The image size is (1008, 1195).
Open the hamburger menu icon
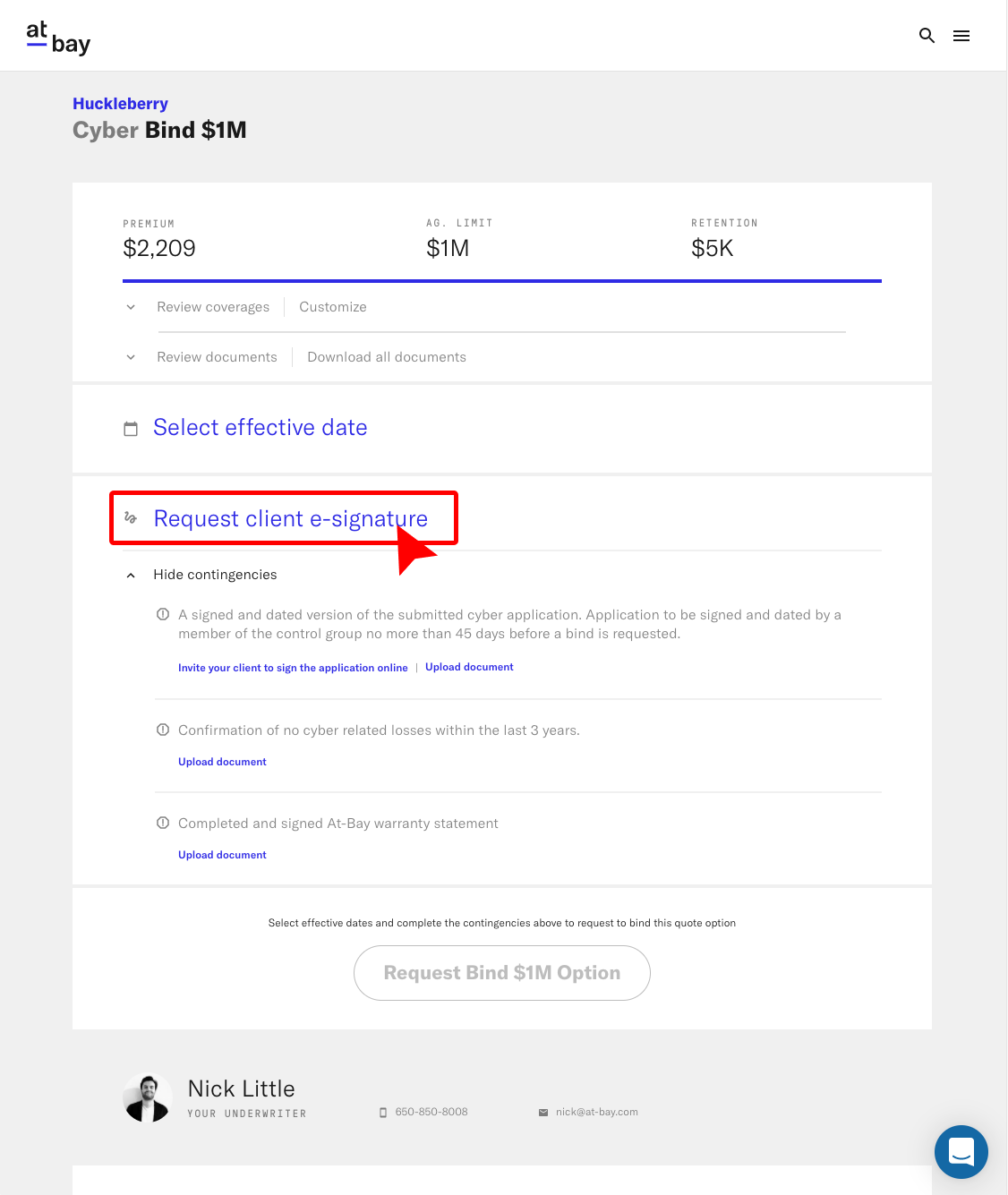pos(961,36)
